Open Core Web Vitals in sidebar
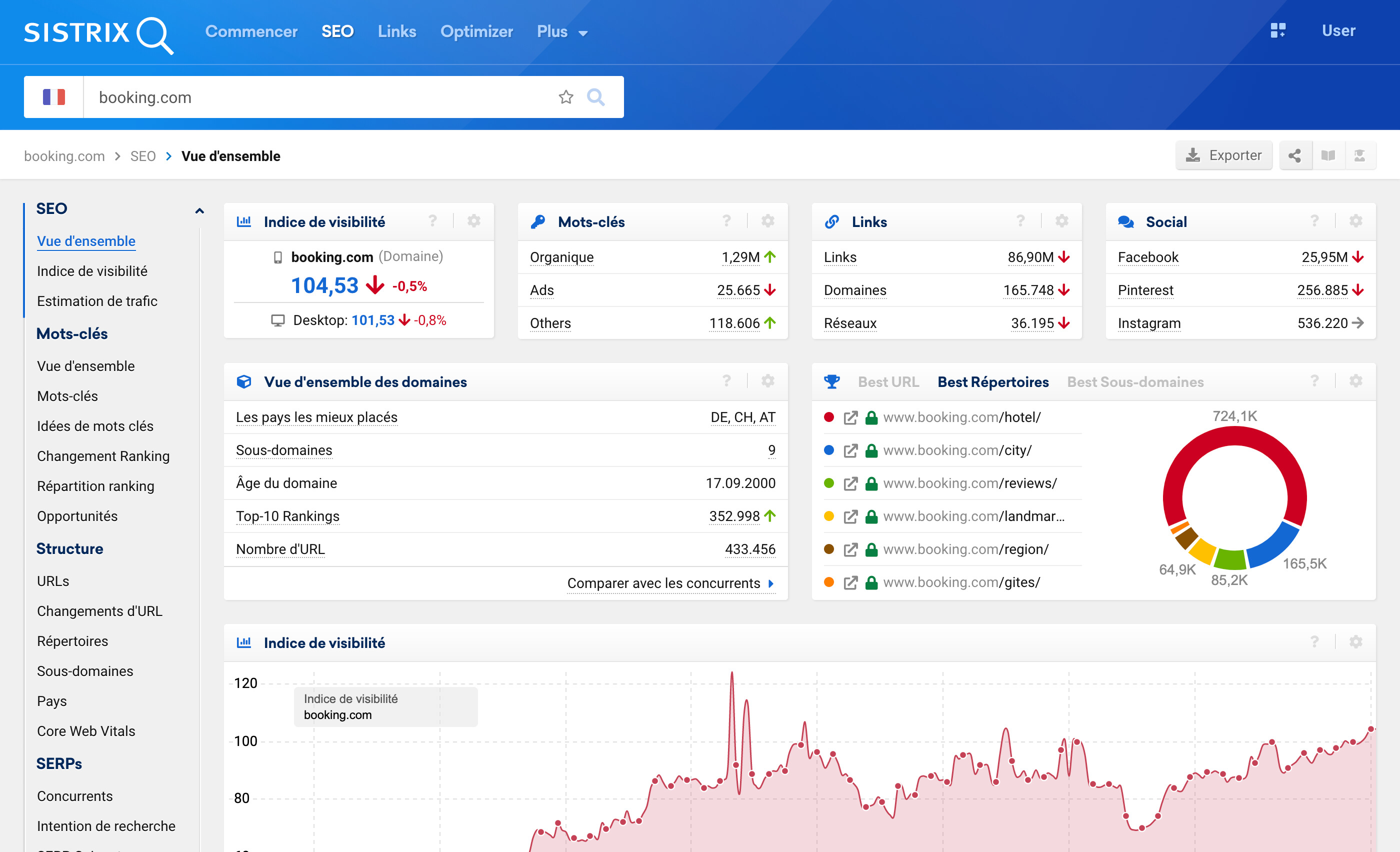This screenshot has height=852, width=1400. [x=86, y=731]
